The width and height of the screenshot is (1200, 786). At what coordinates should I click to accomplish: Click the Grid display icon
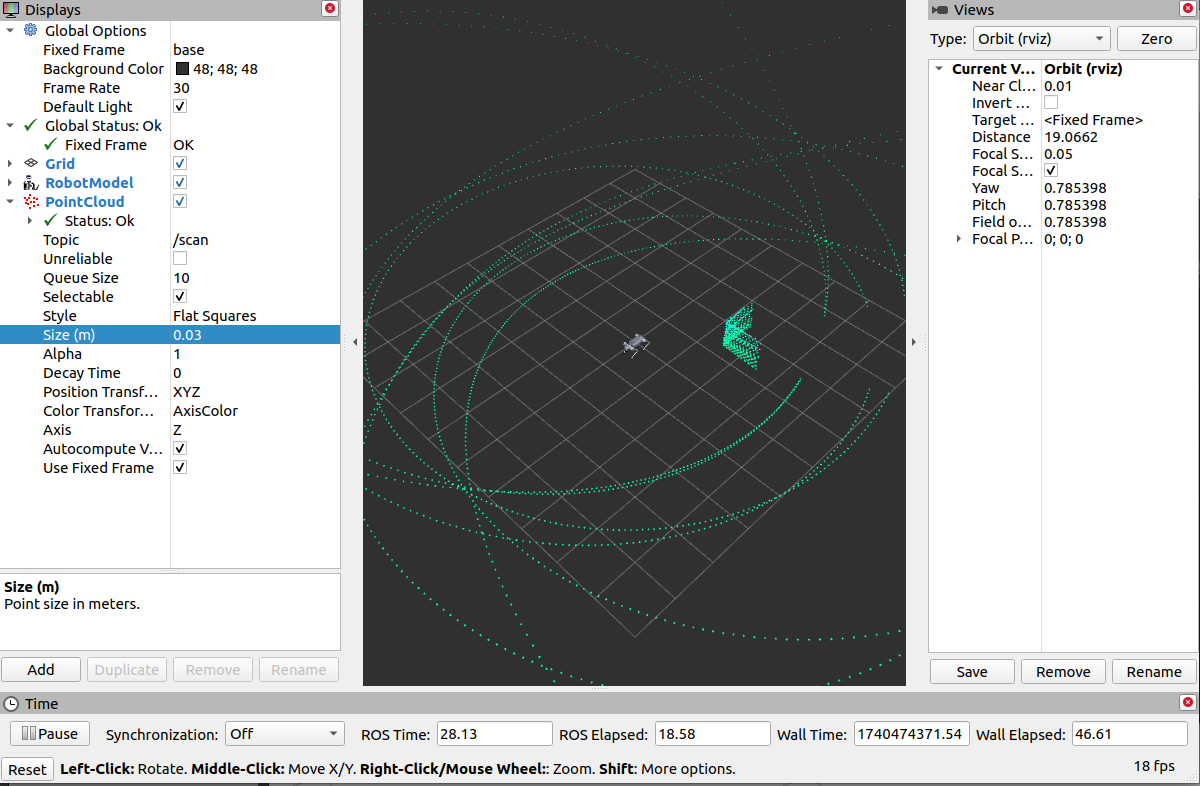click(x=31, y=164)
